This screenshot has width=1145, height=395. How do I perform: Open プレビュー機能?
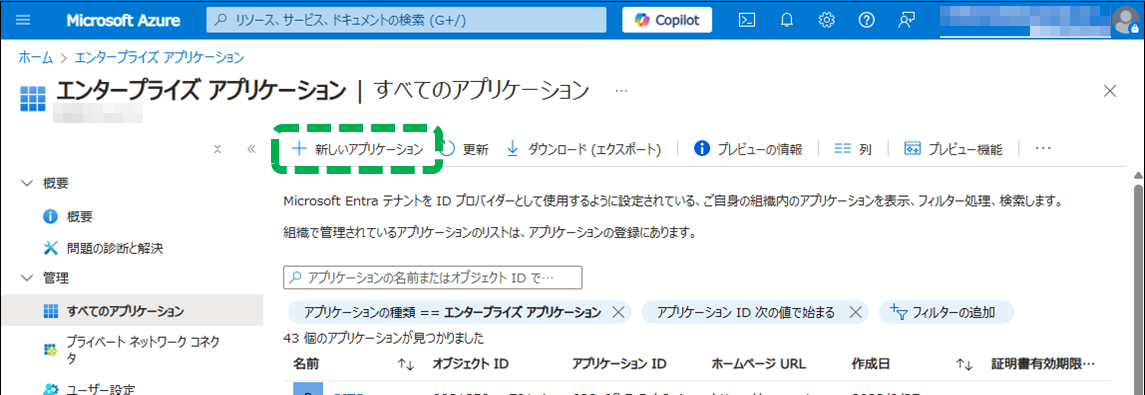click(x=953, y=149)
